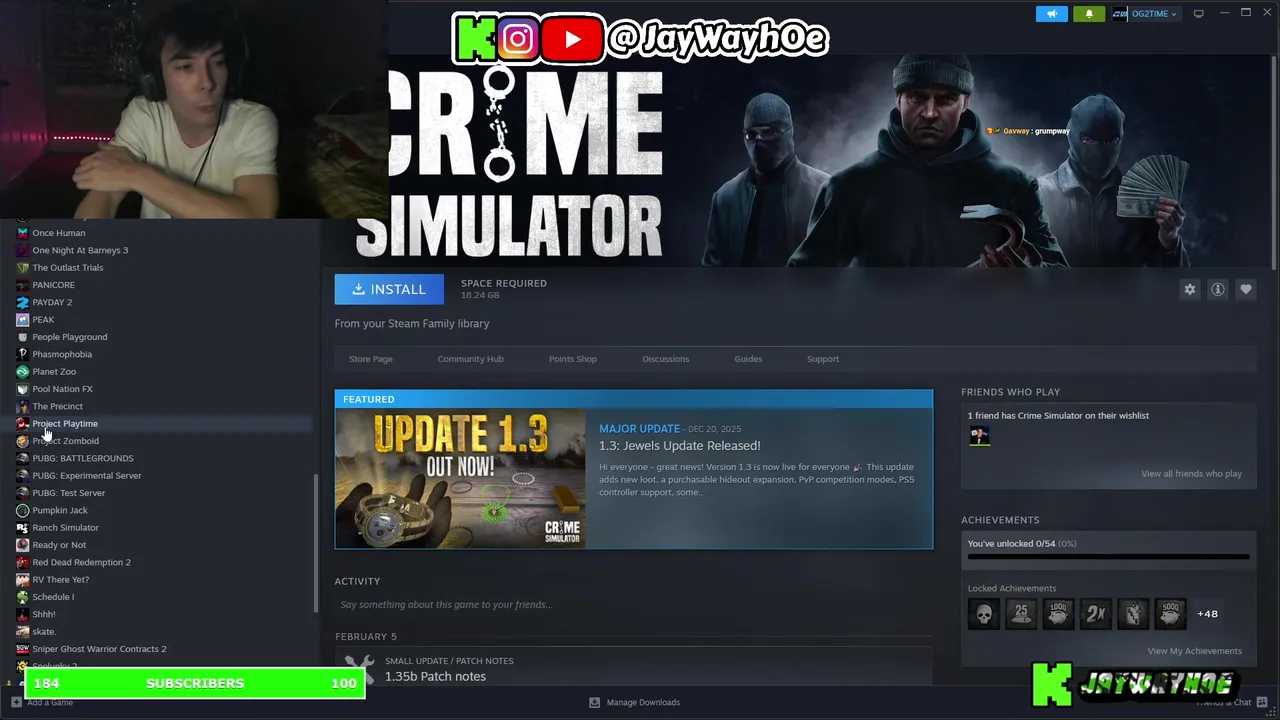Select PUBG: Experimental Server entry

[x=86, y=476]
